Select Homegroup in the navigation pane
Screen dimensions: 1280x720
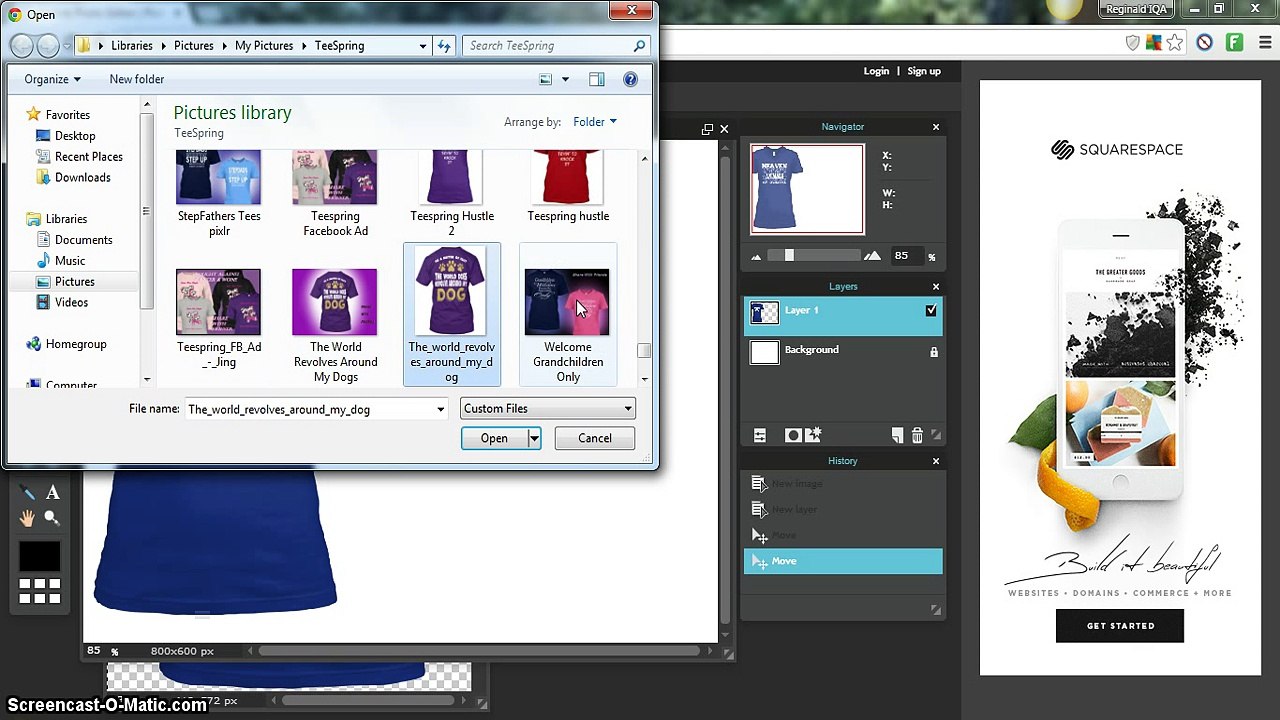[76, 344]
